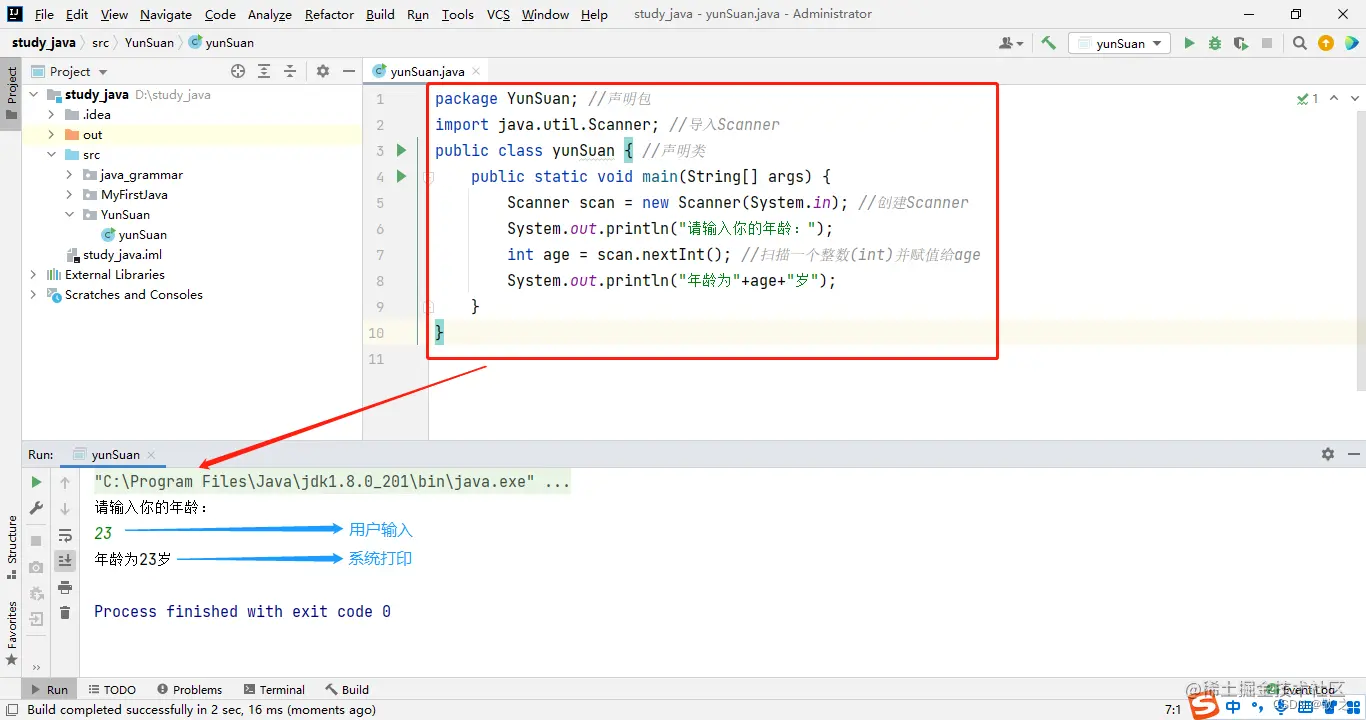
Task: Click the Stop button in top toolbar
Action: 1267,43
